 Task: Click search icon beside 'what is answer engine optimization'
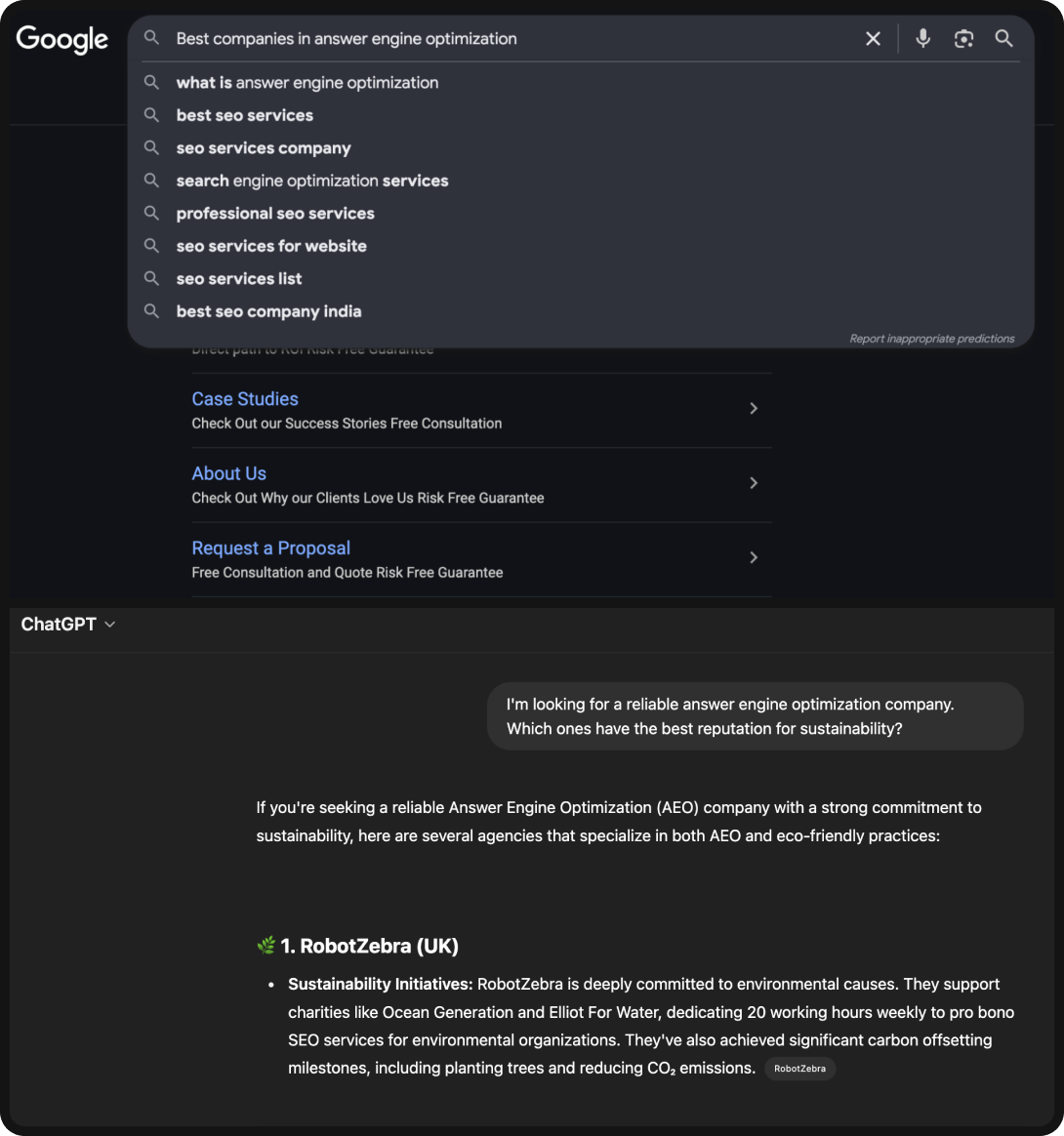click(x=151, y=83)
